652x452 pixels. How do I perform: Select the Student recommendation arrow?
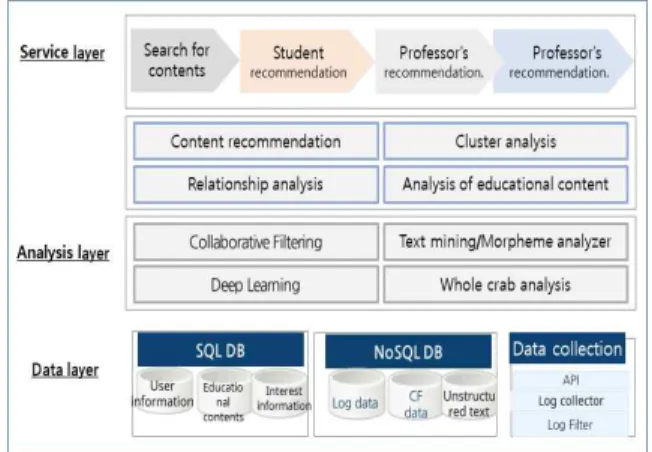click(306, 61)
